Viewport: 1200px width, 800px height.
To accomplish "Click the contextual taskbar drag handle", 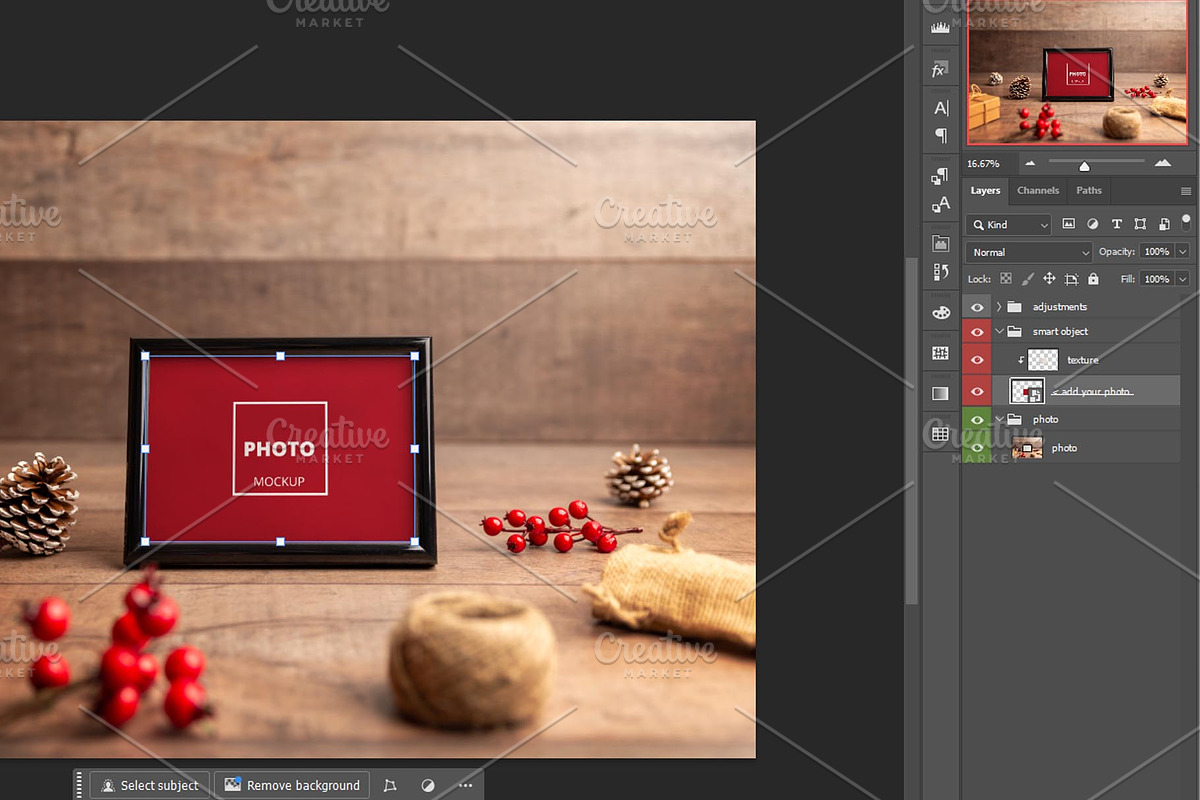I will click(x=79, y=785).
